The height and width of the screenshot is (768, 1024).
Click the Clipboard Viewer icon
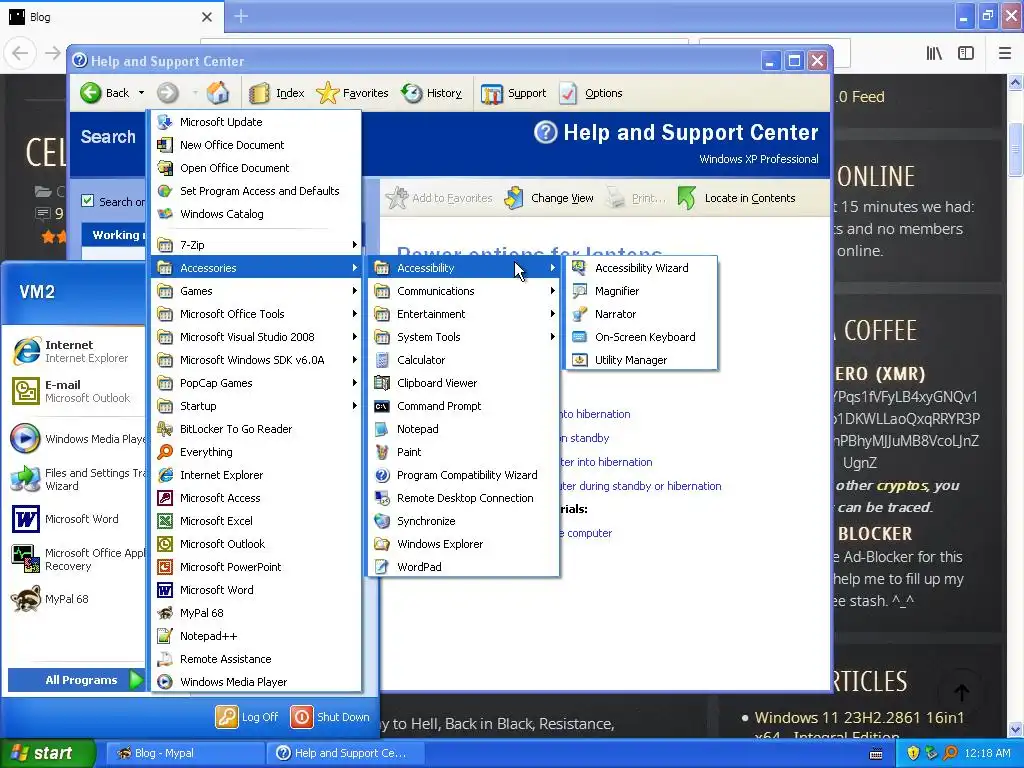point(382,383)
